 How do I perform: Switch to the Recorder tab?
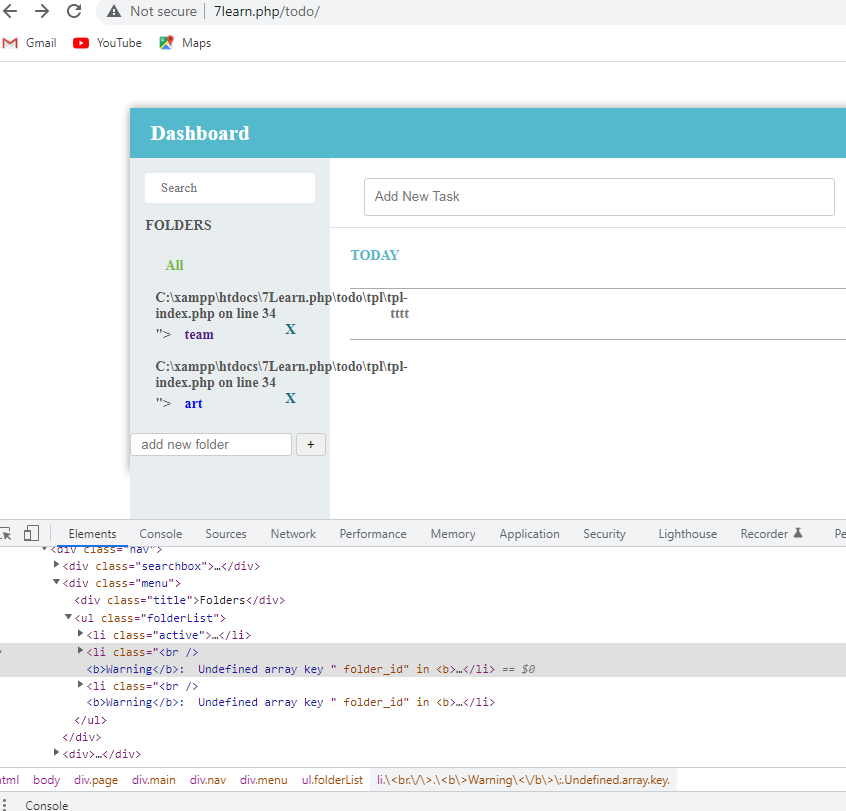click(771, 534)
